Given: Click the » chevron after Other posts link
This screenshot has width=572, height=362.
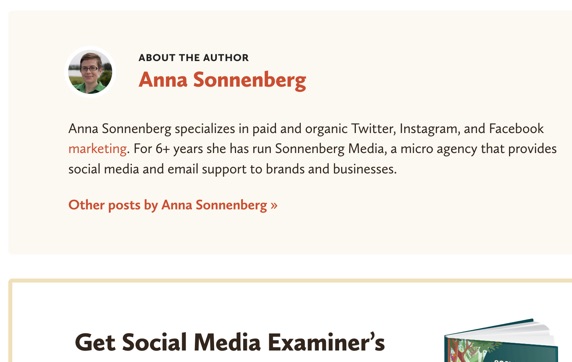Looking at the screenshot, I should click(x=274, y=205).
